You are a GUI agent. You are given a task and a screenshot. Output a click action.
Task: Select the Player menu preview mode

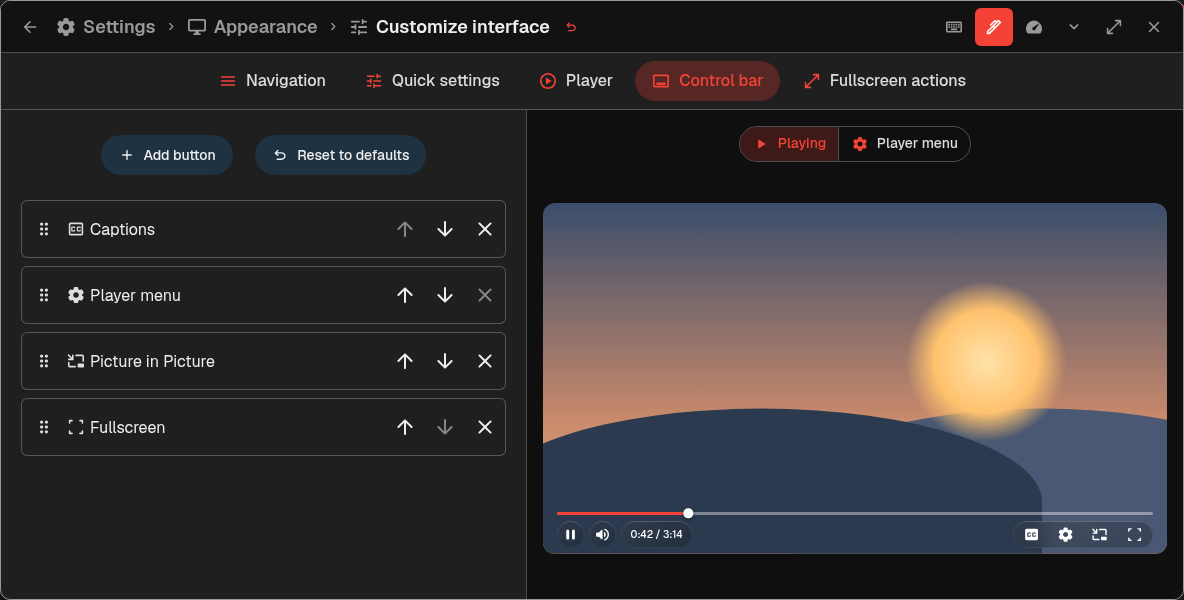(905, 143)
